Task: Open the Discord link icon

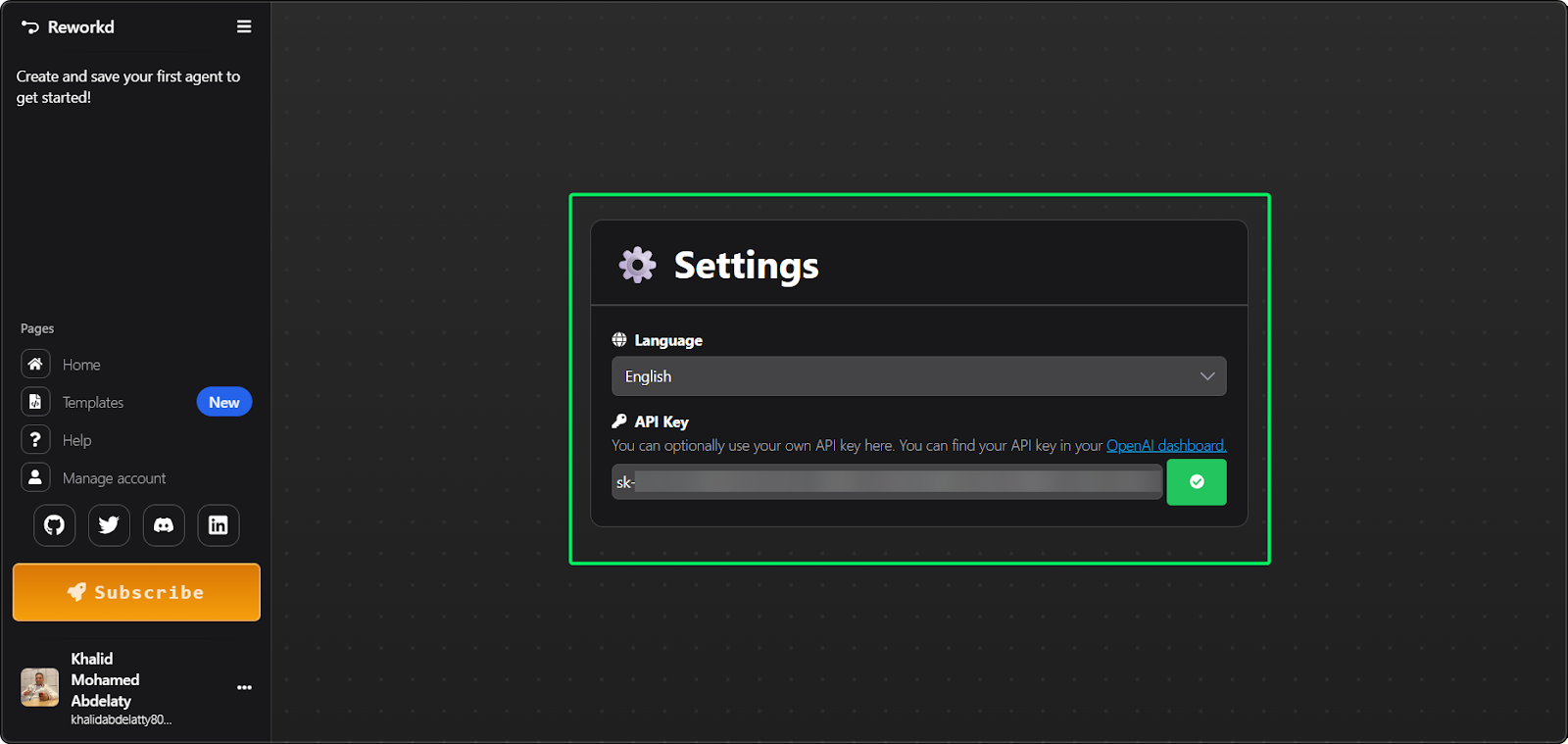Action: [x=164, y=525]
